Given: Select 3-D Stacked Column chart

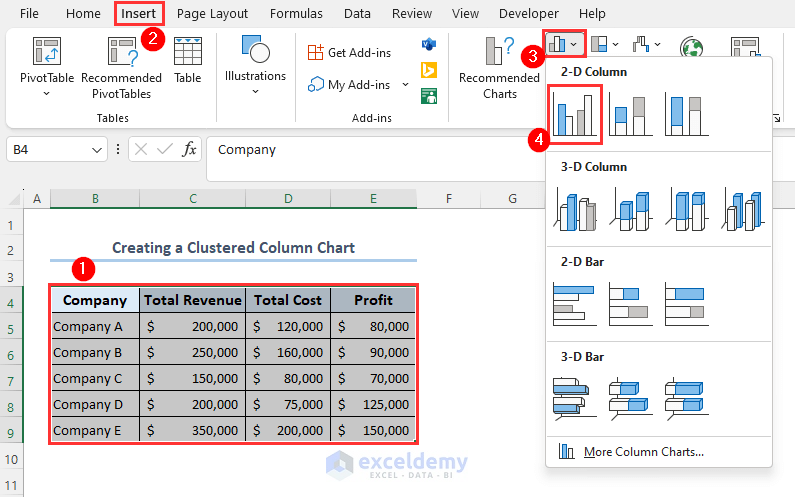Looking at the screenshot, I should pyautogui.click(x=631, y=209).
